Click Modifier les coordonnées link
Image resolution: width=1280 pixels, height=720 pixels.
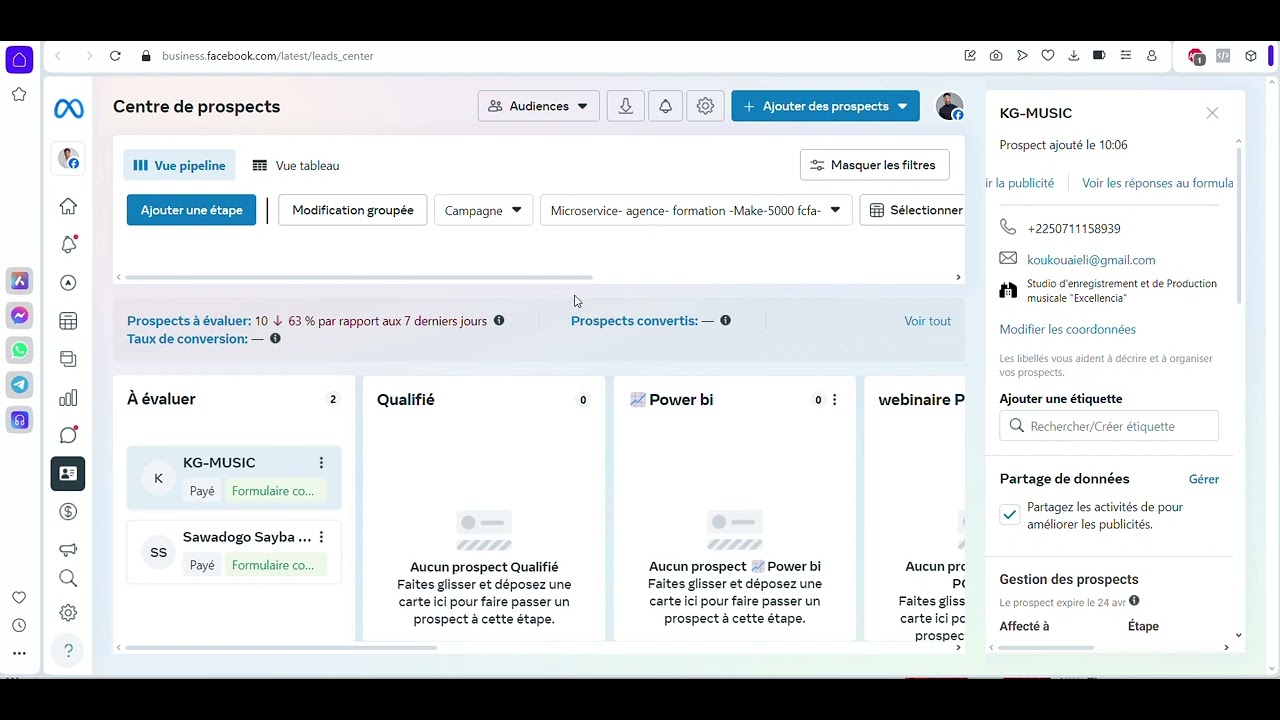tap(1067, 329)
